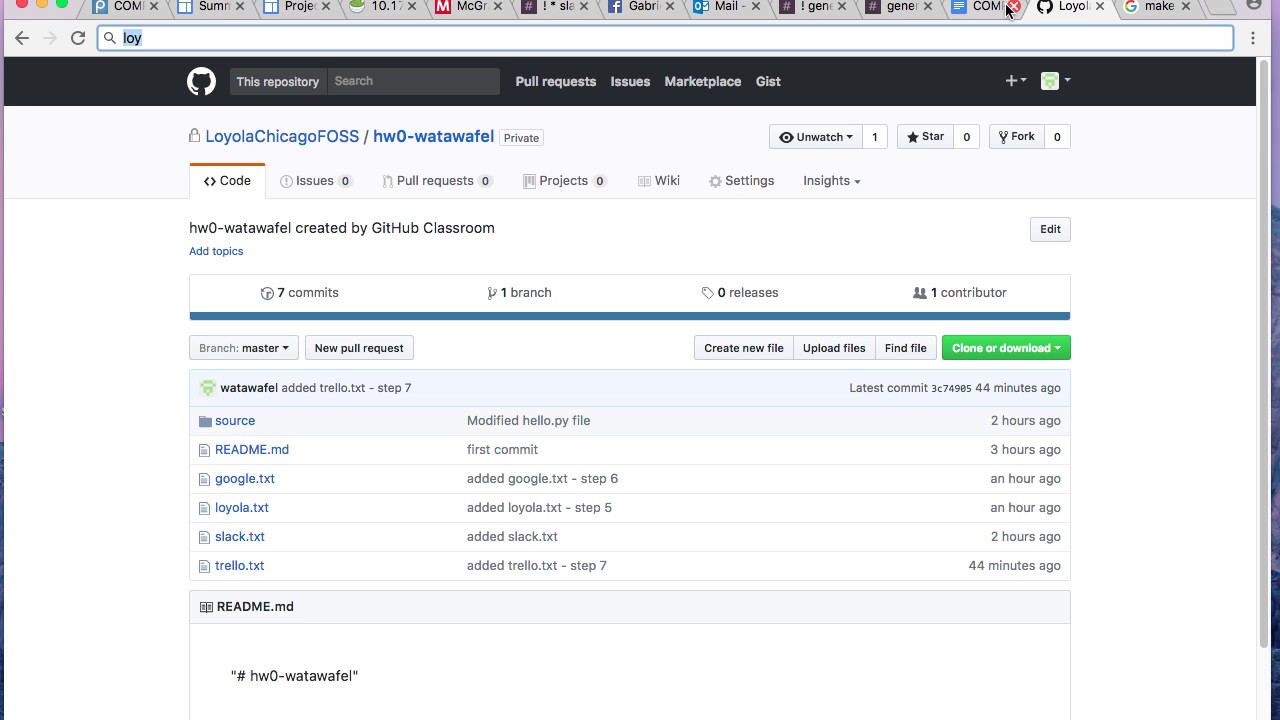This screenshot has width=1280, height=720.
Task: Expand the Insights dropdown
Action: click(831, 181)
